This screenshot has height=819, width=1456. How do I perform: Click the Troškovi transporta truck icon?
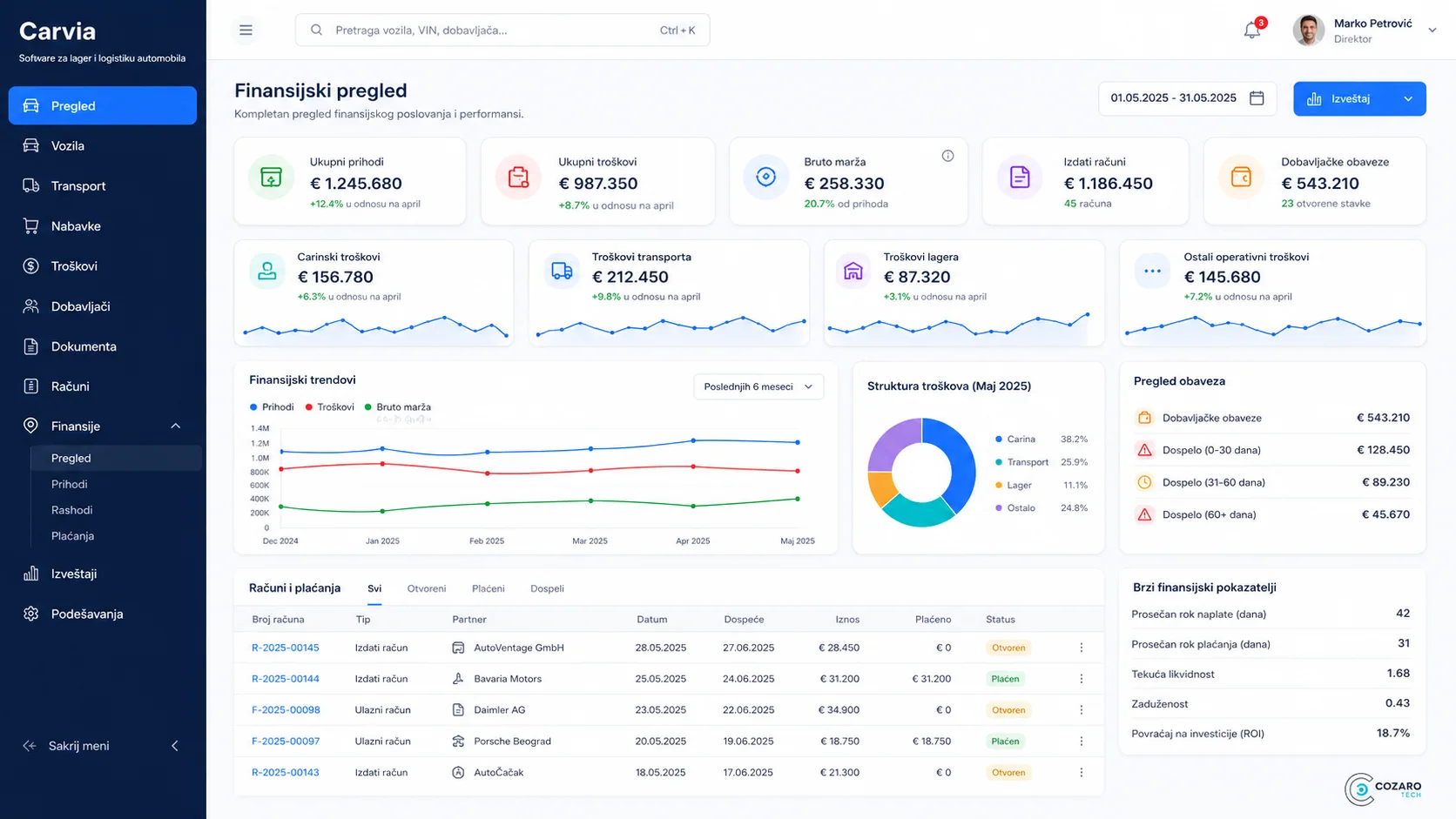[x=562, y=271]
